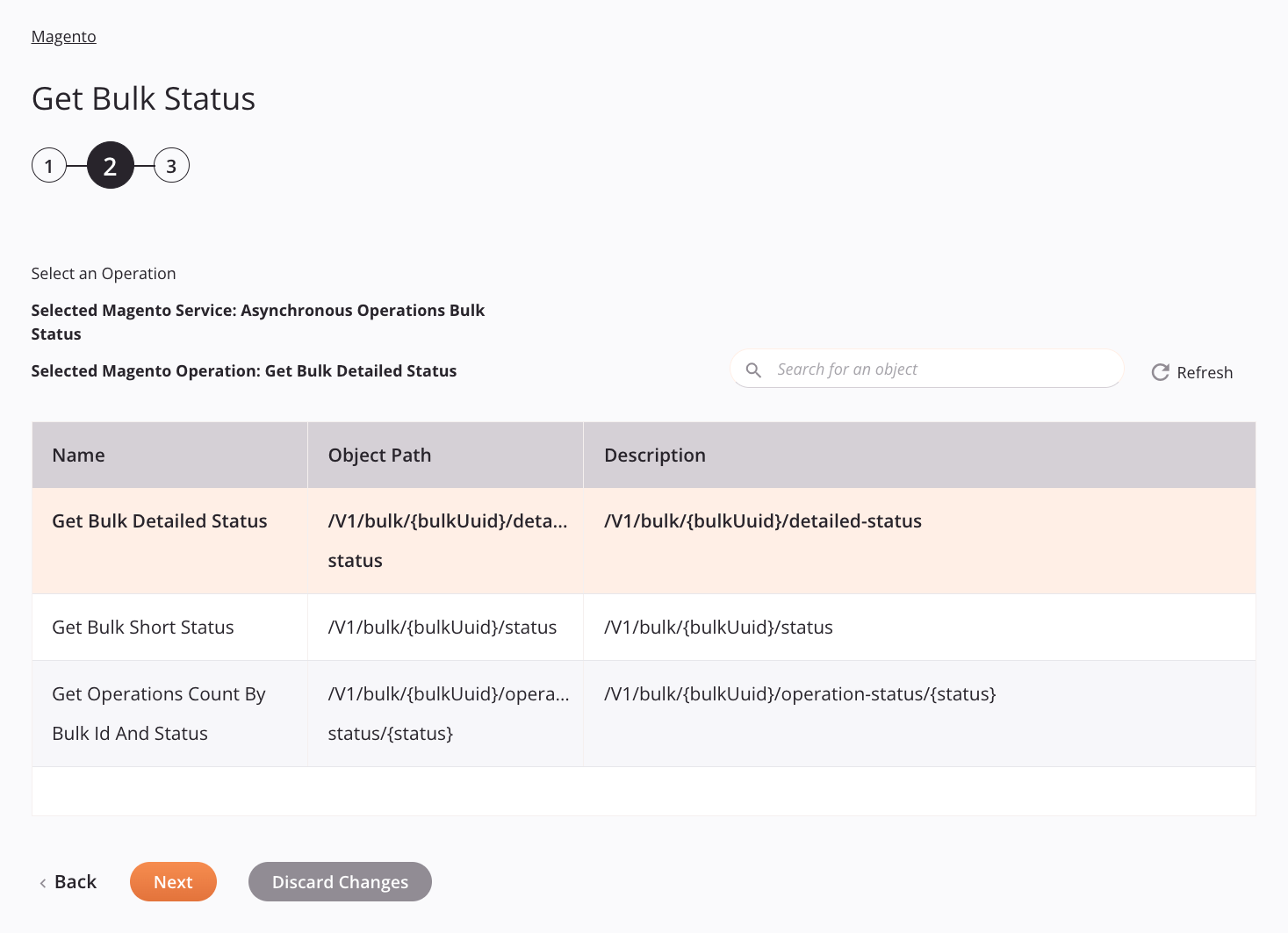
Task: Click the Object Path column header
Action: [445, 456]
